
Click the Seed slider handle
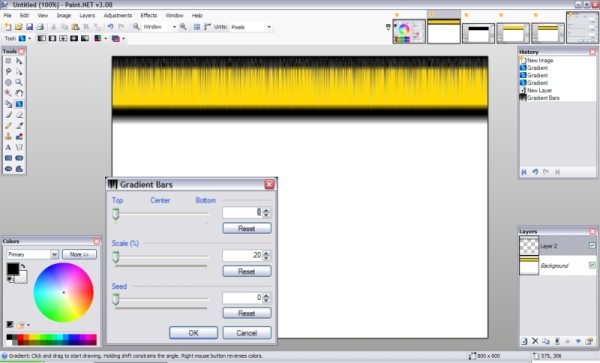click(116, 300)
